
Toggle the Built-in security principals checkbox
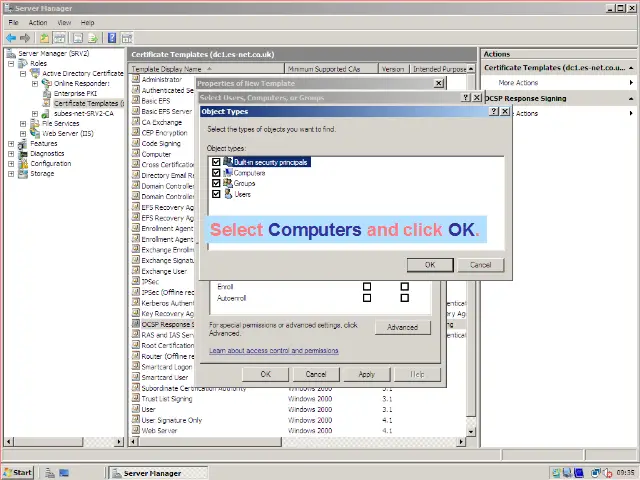click(216, 162)
